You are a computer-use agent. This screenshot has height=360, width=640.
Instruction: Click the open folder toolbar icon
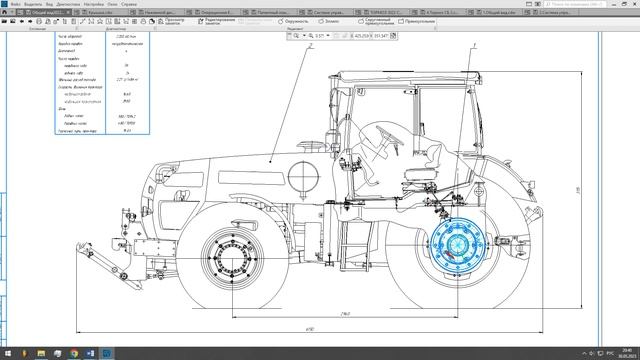[x=4, y=21]
